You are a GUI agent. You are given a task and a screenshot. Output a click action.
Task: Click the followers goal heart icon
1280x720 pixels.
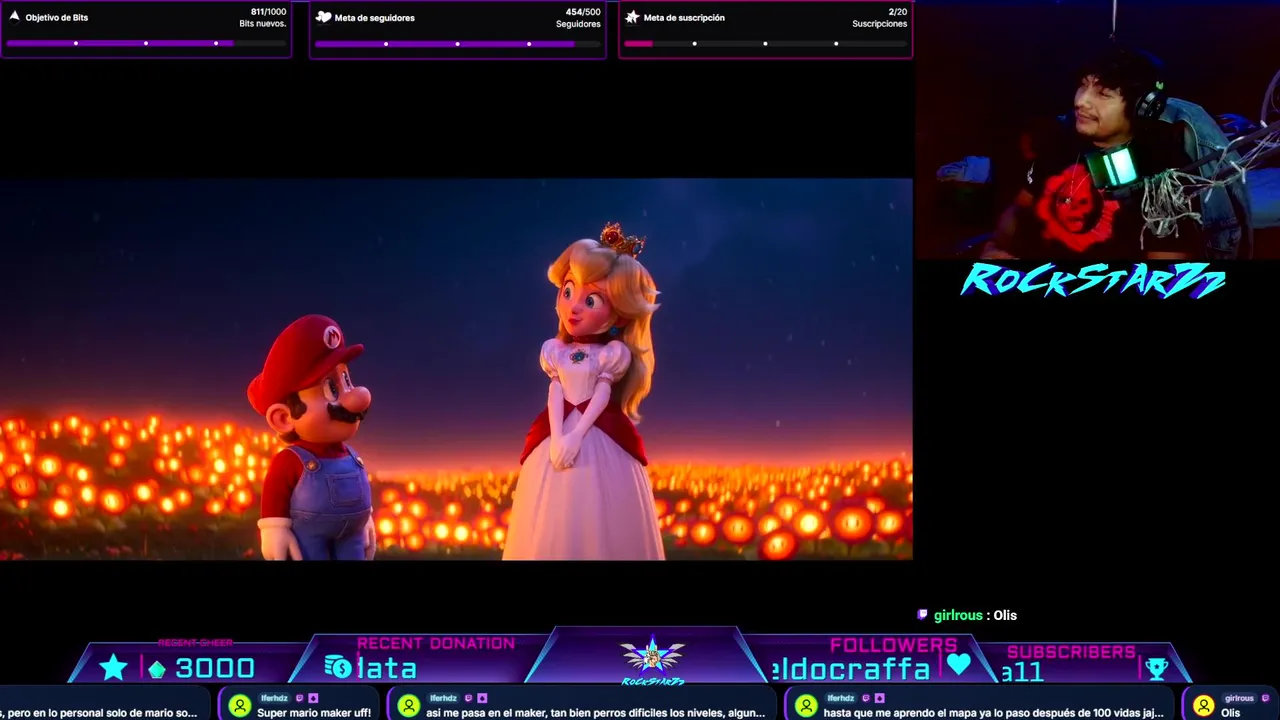coord(323,17)
